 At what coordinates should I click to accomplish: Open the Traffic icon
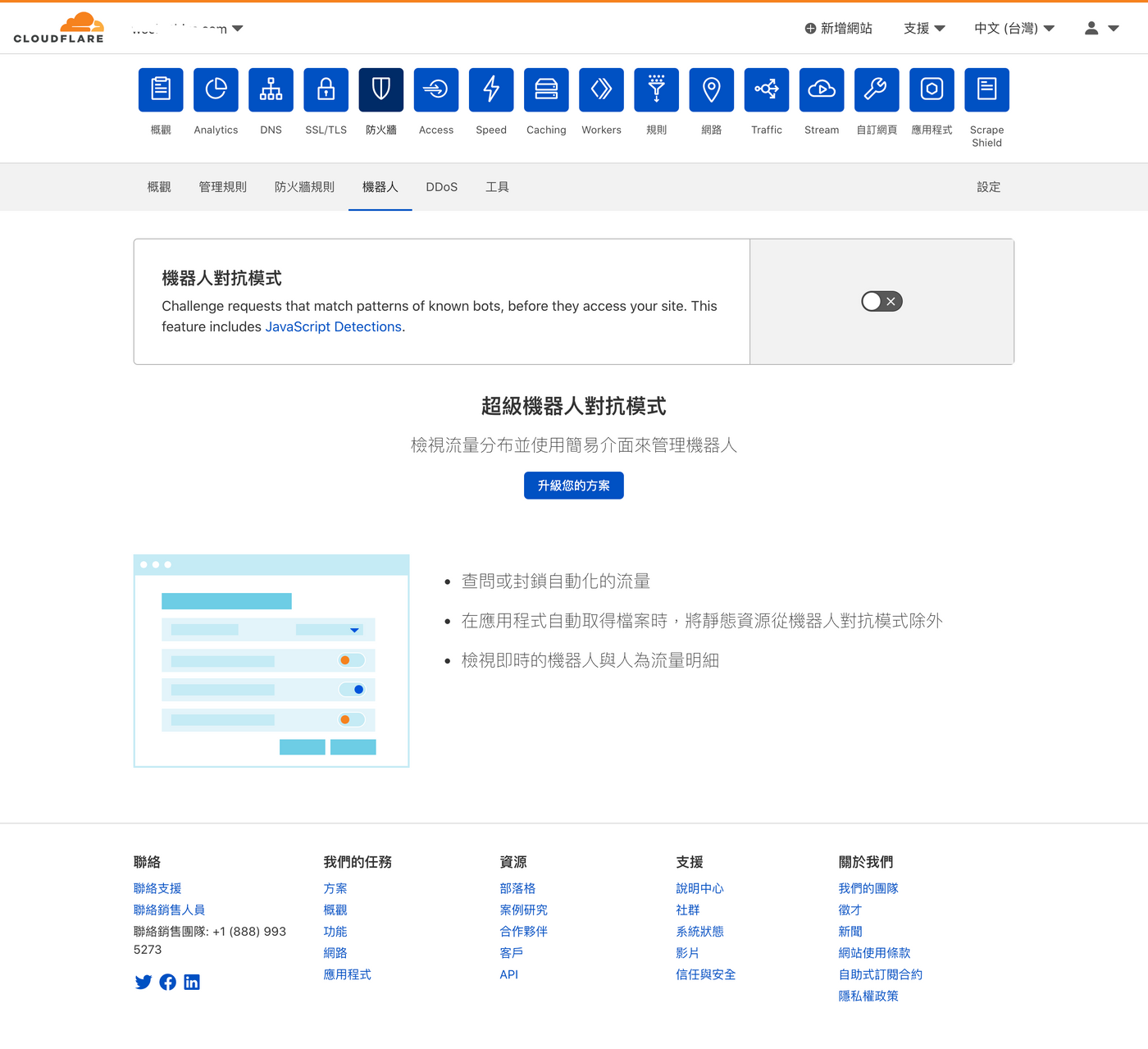767,89
